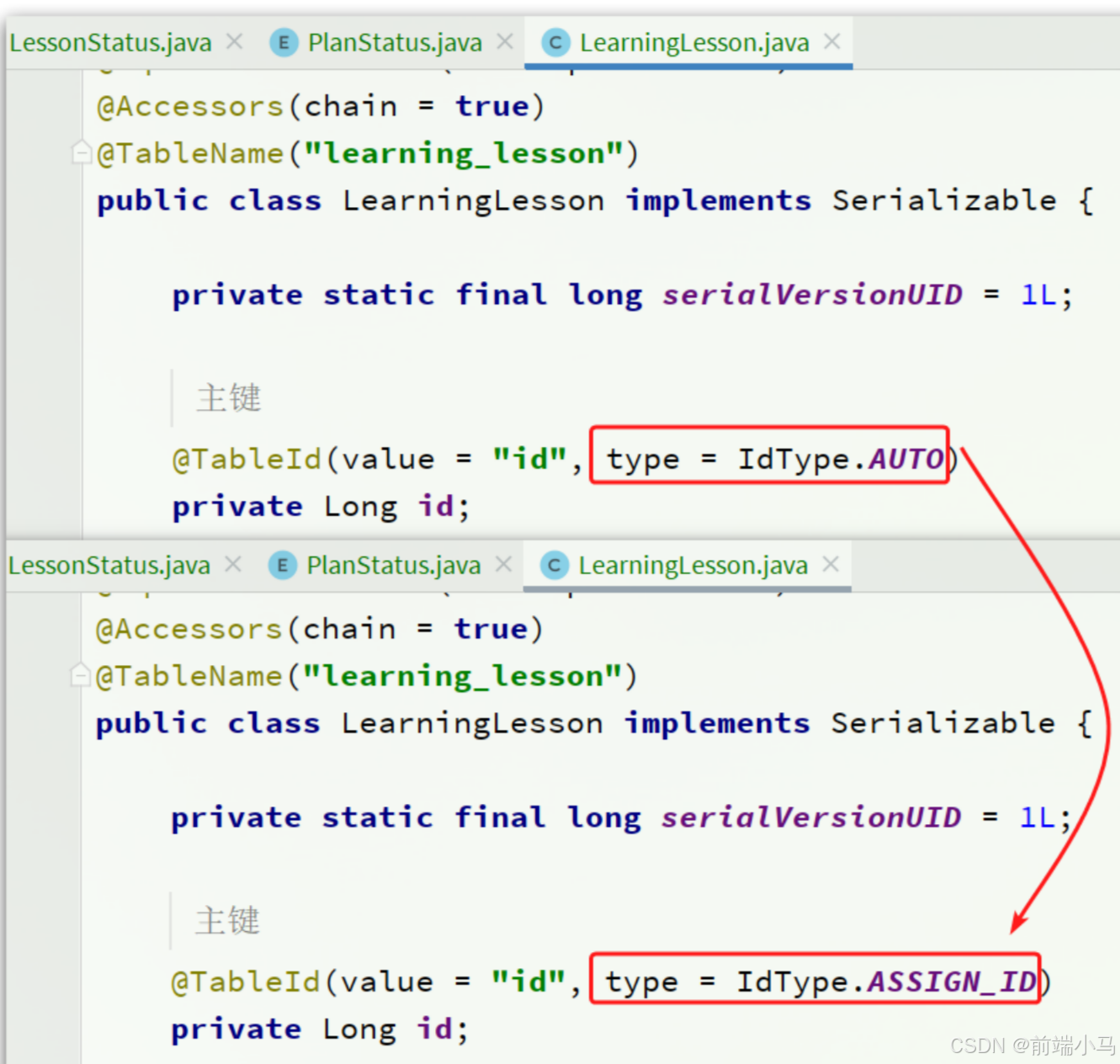1120x1064 pixels.
Task: Switch to LessonStatus.java tab in top editor
Action: [110, 42]
